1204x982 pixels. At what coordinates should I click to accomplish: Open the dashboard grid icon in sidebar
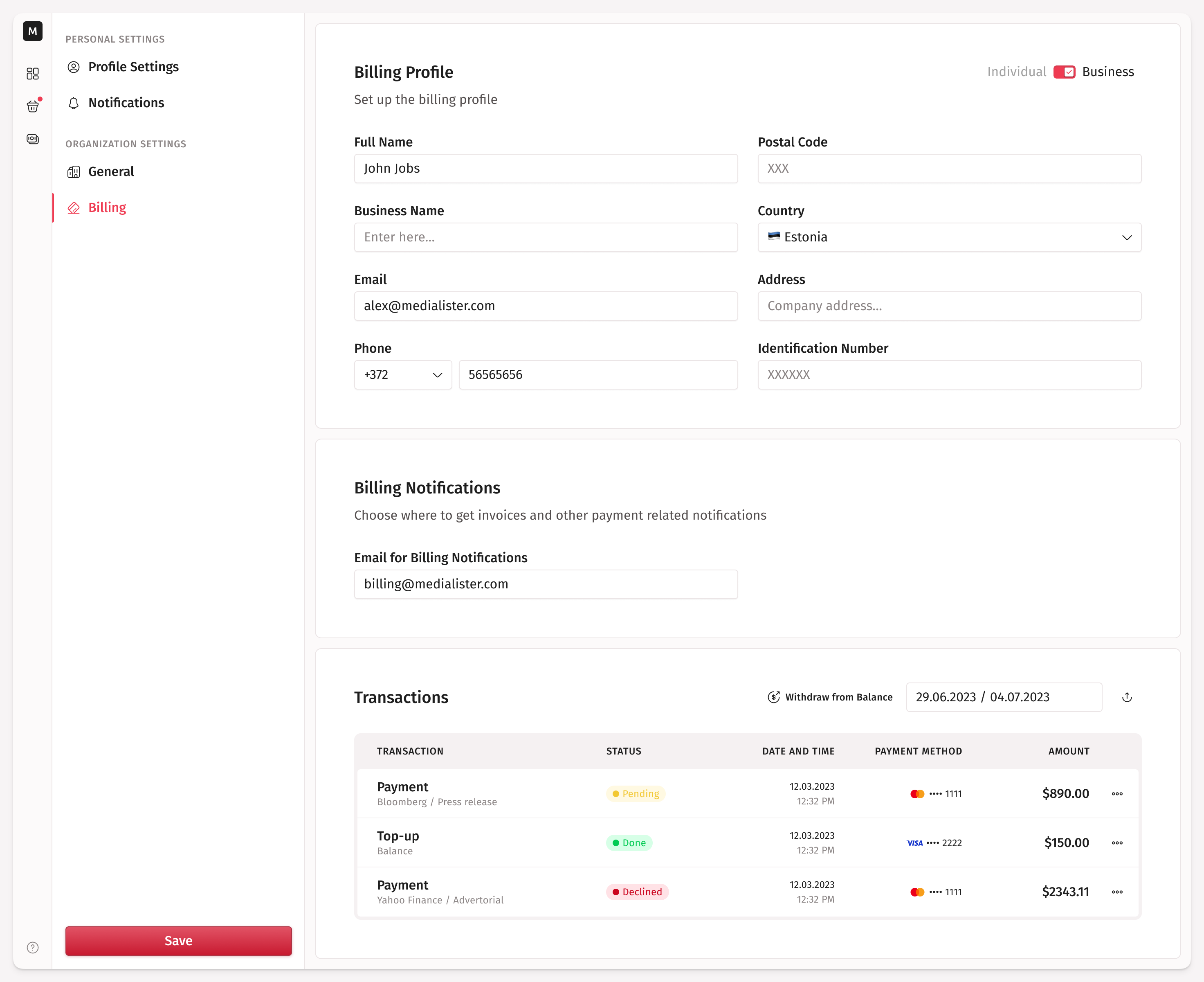click(32, 74)
